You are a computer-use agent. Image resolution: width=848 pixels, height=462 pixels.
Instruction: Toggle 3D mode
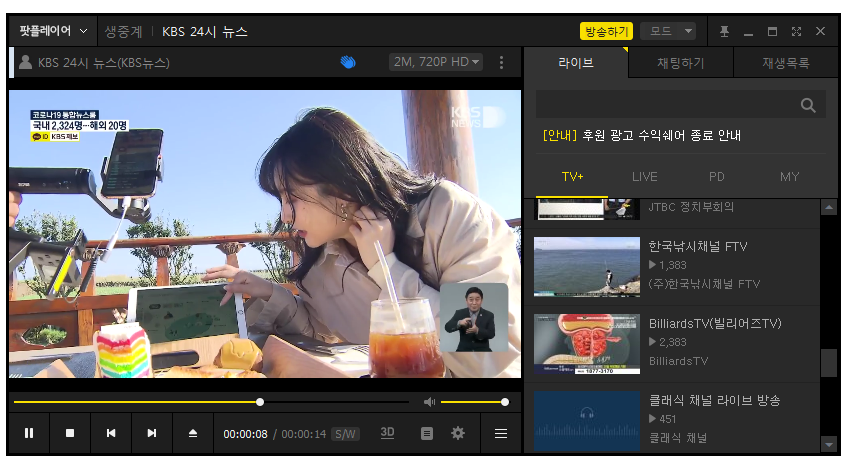(387, 433)
